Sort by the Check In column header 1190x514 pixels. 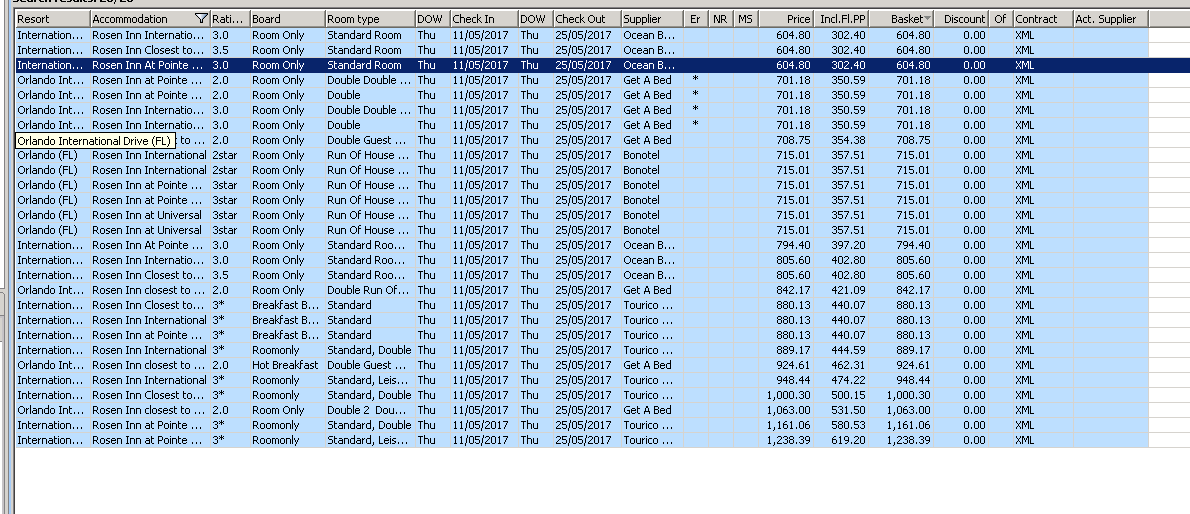pos(483,19)
